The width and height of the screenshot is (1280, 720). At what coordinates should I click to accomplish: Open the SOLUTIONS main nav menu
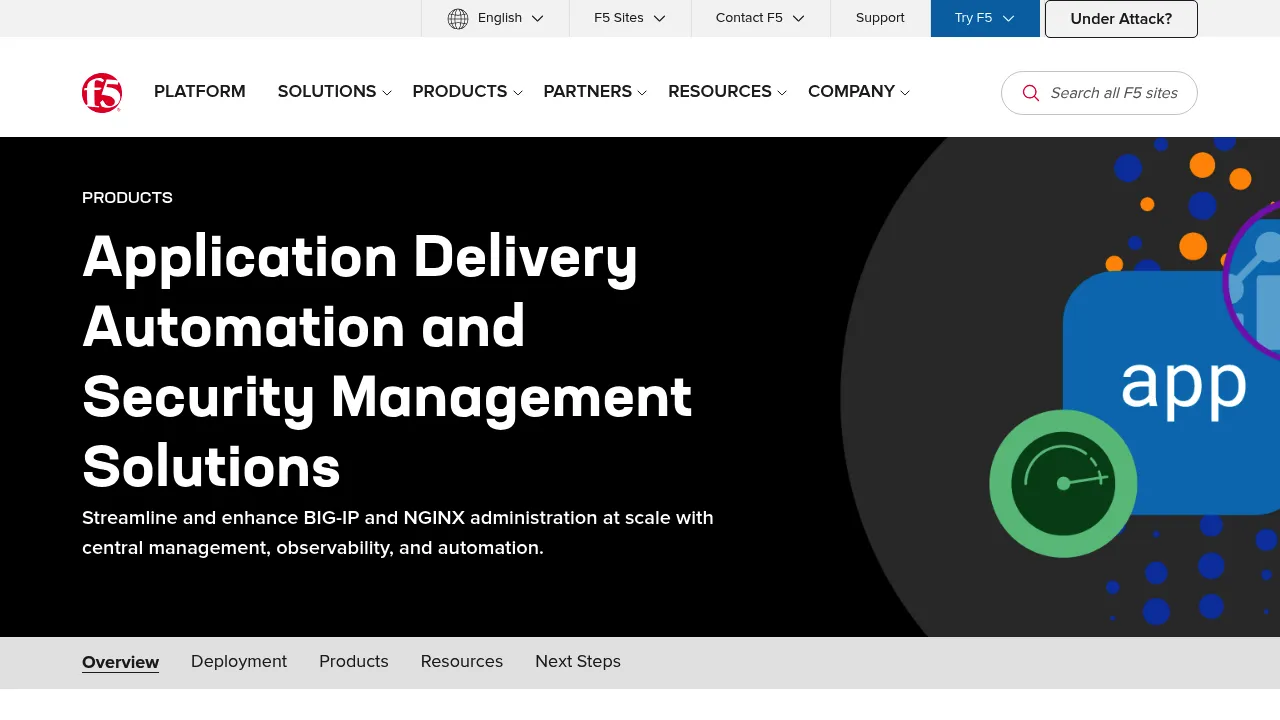[327, 92]
